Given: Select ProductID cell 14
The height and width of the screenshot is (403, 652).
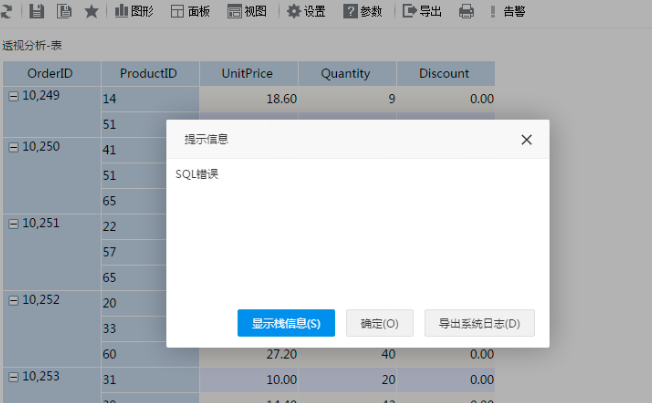Looking at the screenshot, I should coord(150,99).
